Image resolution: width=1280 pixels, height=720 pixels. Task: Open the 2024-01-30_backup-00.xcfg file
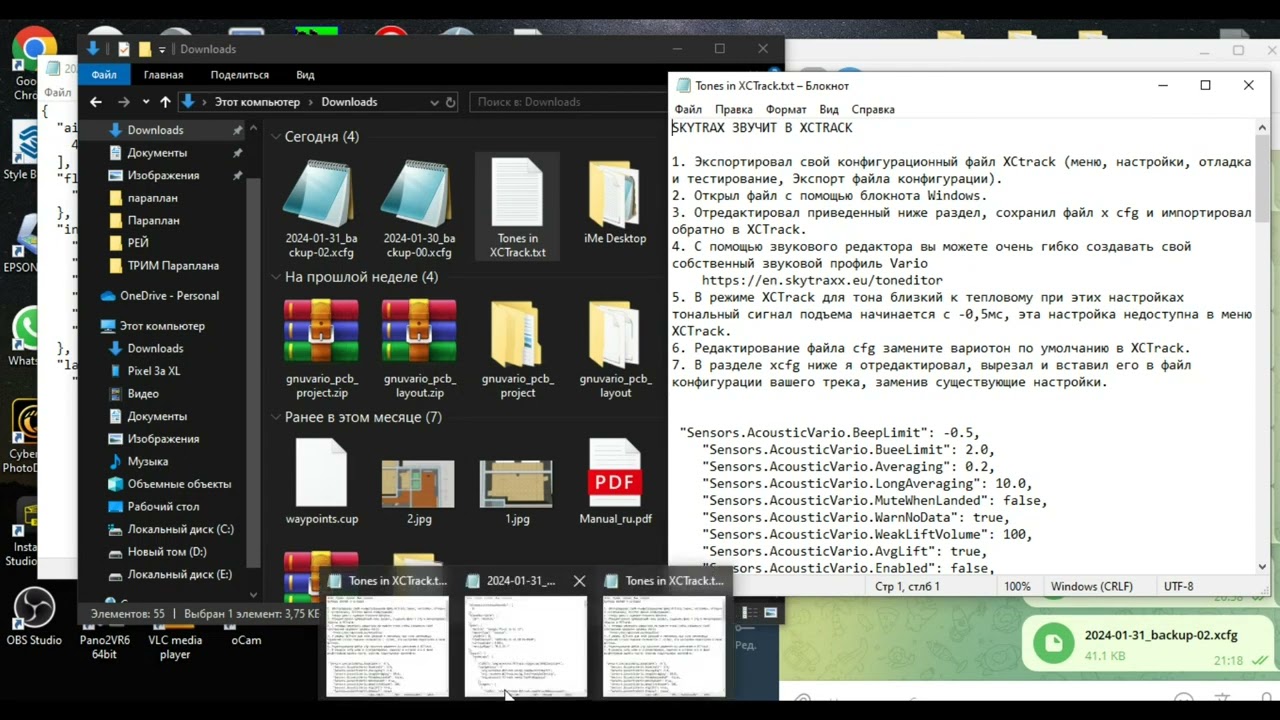pyautogui.click(x=419, y=209)
